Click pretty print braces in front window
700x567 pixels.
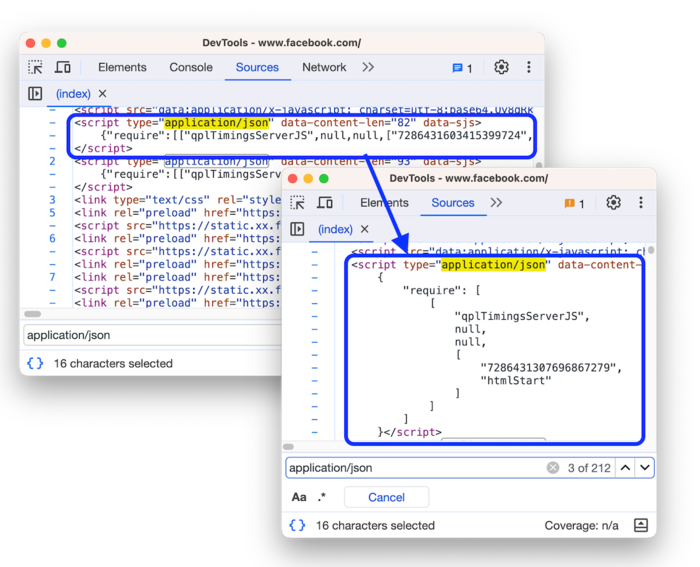(297, 525)
